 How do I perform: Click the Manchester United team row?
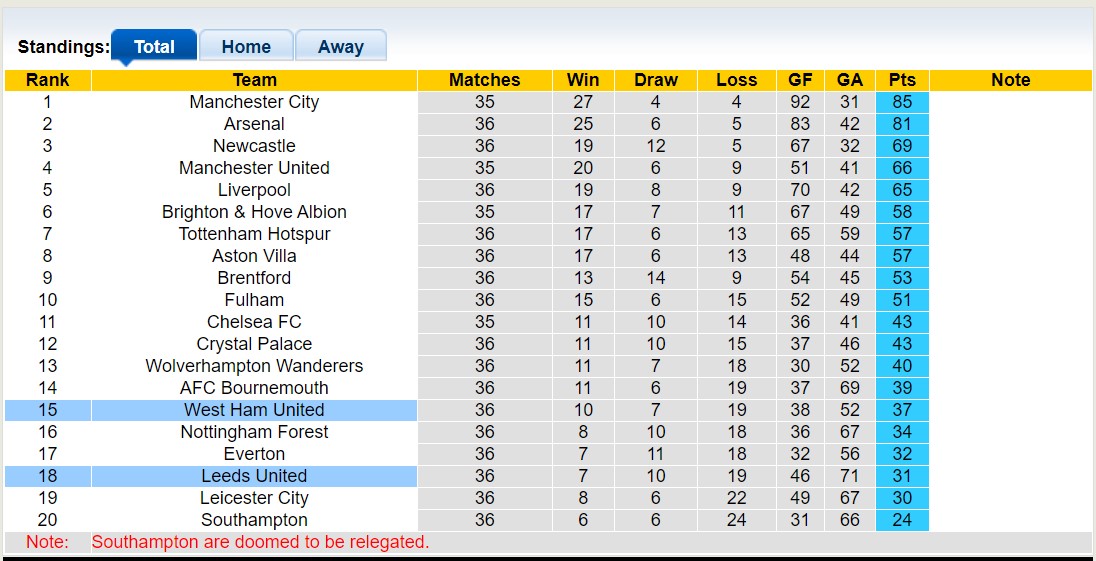point(254,168)
